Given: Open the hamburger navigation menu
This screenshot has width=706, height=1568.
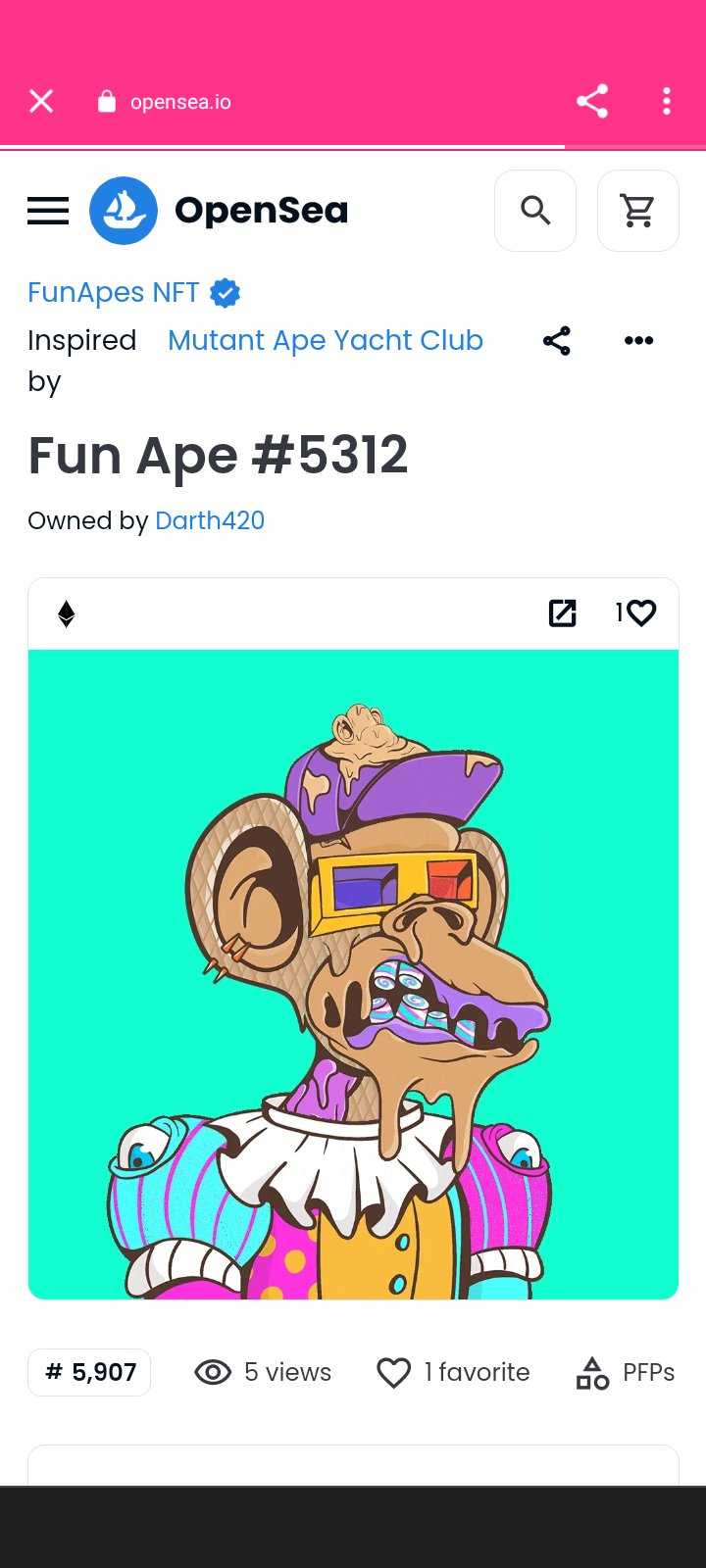Looking at the screenshot, I should click(48, 211).
